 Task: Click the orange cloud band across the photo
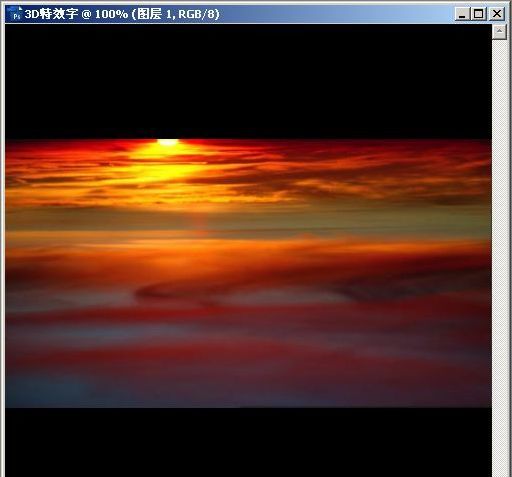point(248,248)
